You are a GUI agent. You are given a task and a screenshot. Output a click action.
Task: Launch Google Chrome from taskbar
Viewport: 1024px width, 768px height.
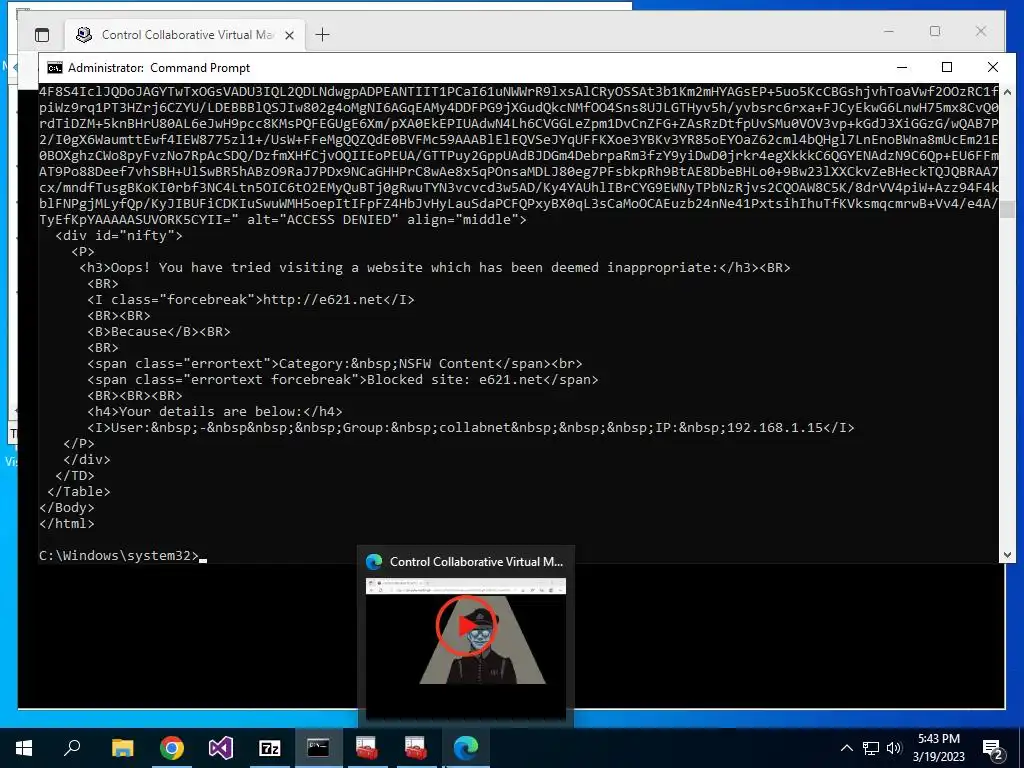(171, 748)
